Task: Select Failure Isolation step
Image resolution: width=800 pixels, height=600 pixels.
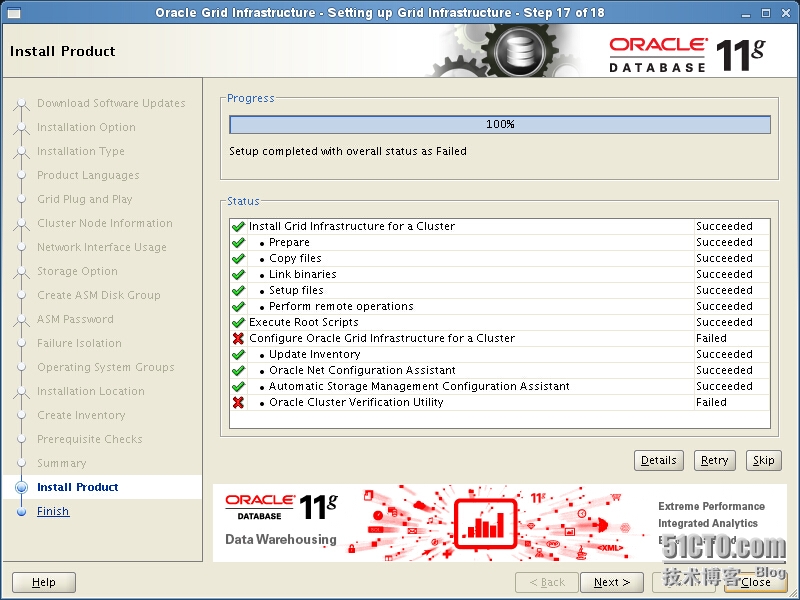Action: pyautogui.click(x=79, y=343)
